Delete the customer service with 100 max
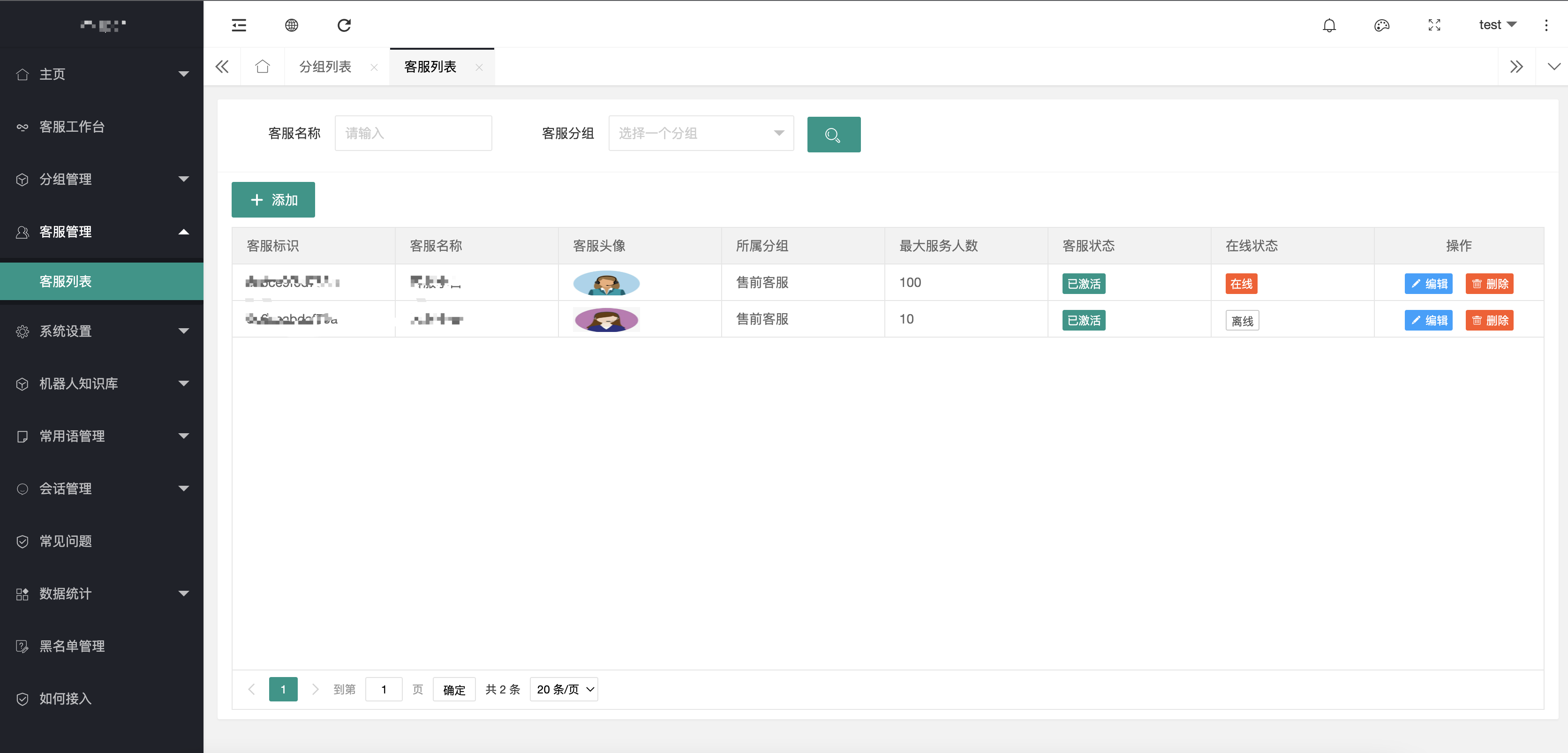This screenshot has height=753, width=1568. 1490,284
